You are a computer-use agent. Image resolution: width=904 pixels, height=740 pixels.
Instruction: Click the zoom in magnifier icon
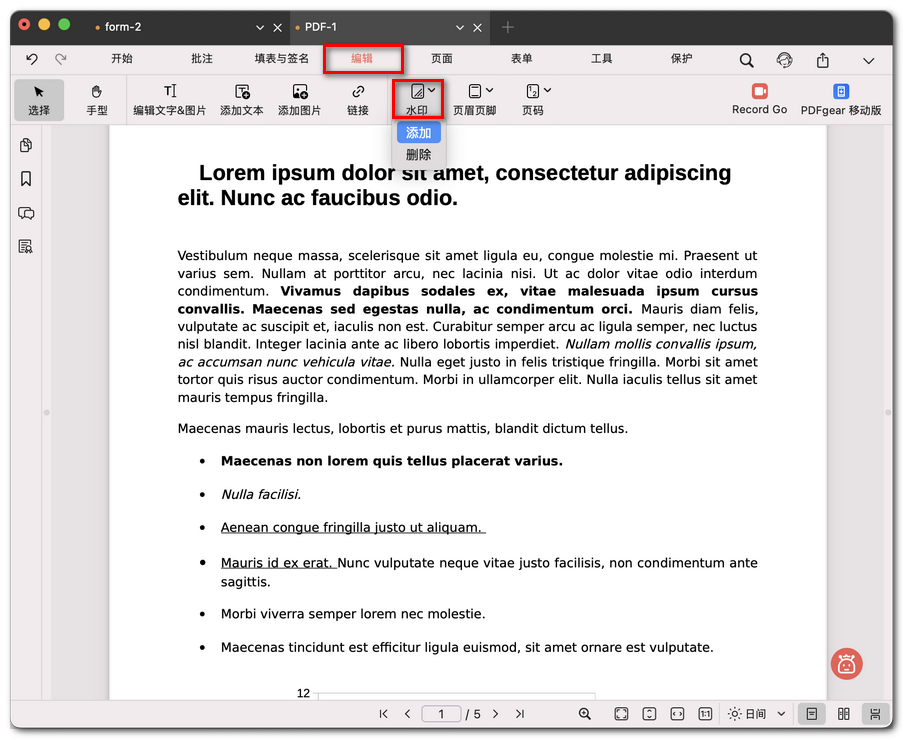585,714
